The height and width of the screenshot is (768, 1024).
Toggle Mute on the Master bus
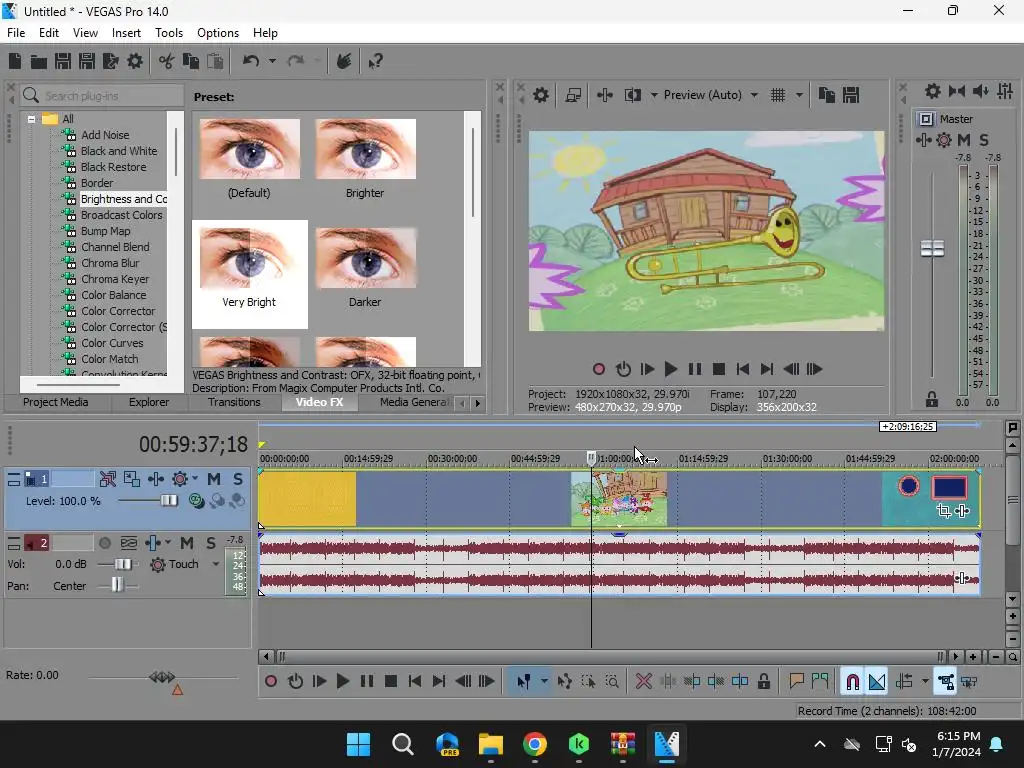(963, 140)
